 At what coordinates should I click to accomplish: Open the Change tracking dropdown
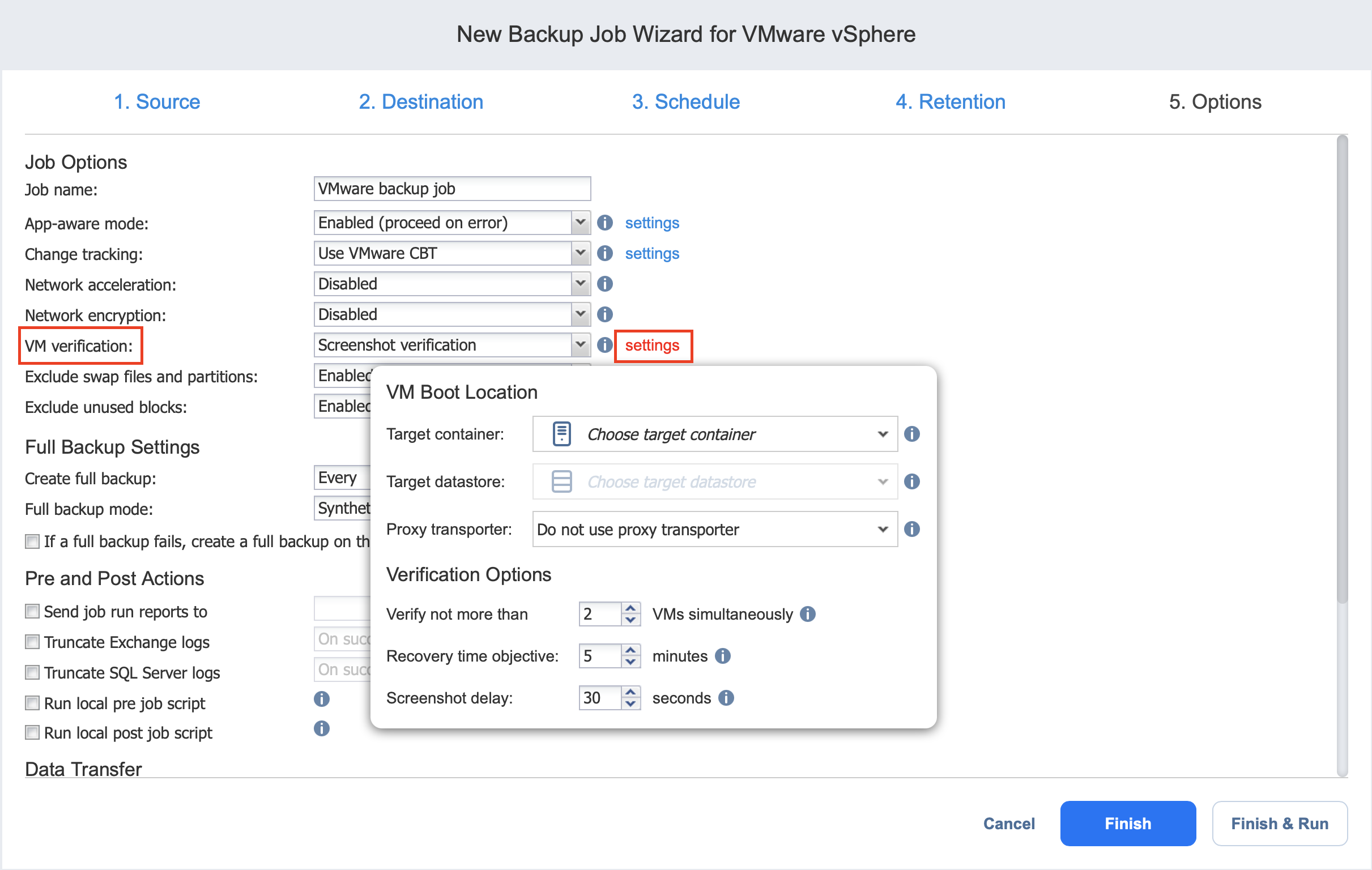452,253
